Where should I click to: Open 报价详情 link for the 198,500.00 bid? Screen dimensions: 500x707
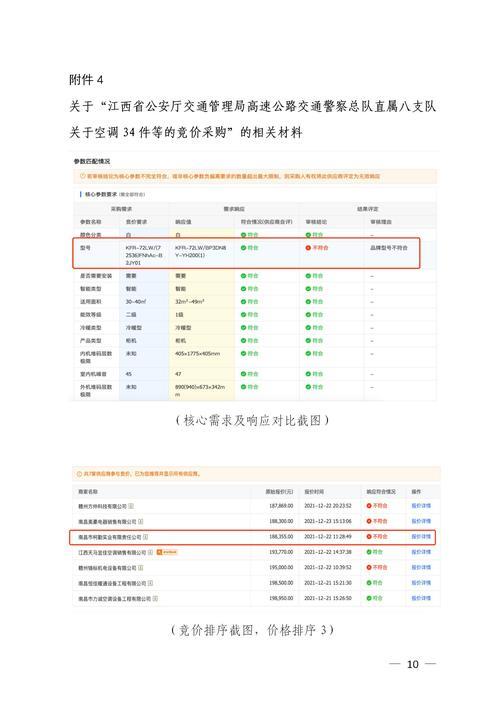coord(421,583)
